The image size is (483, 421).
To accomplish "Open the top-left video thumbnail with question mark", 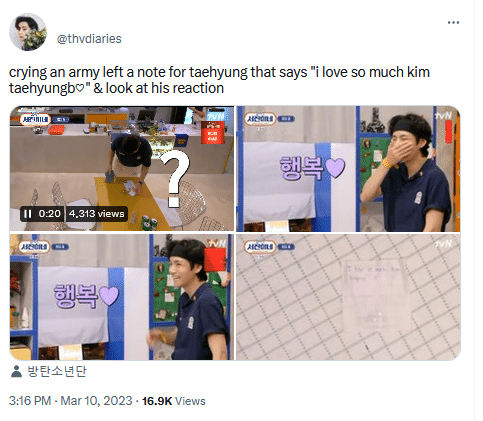I will point(122,169).
